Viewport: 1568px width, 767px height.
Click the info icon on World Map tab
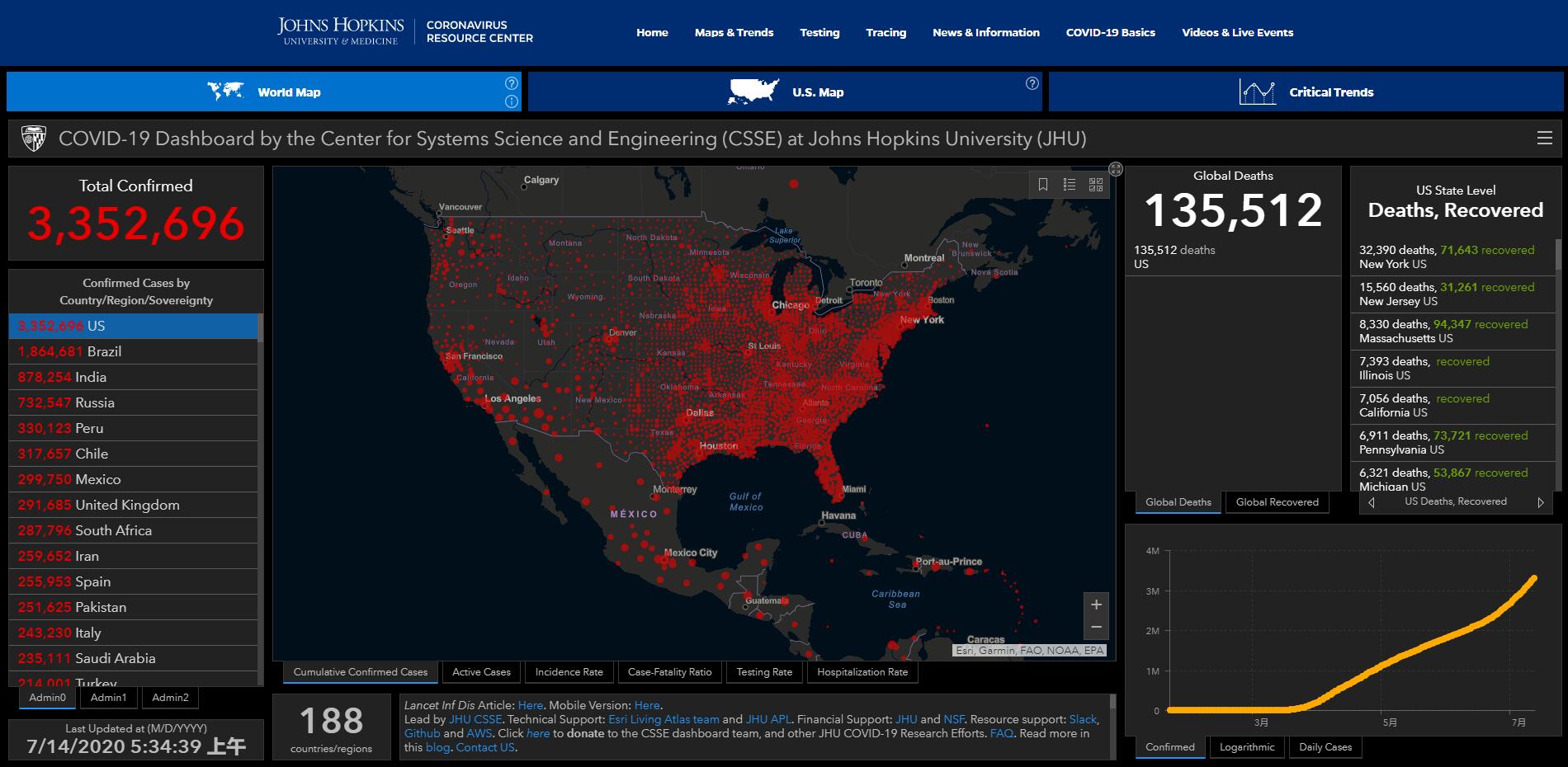tap(512, 101)
